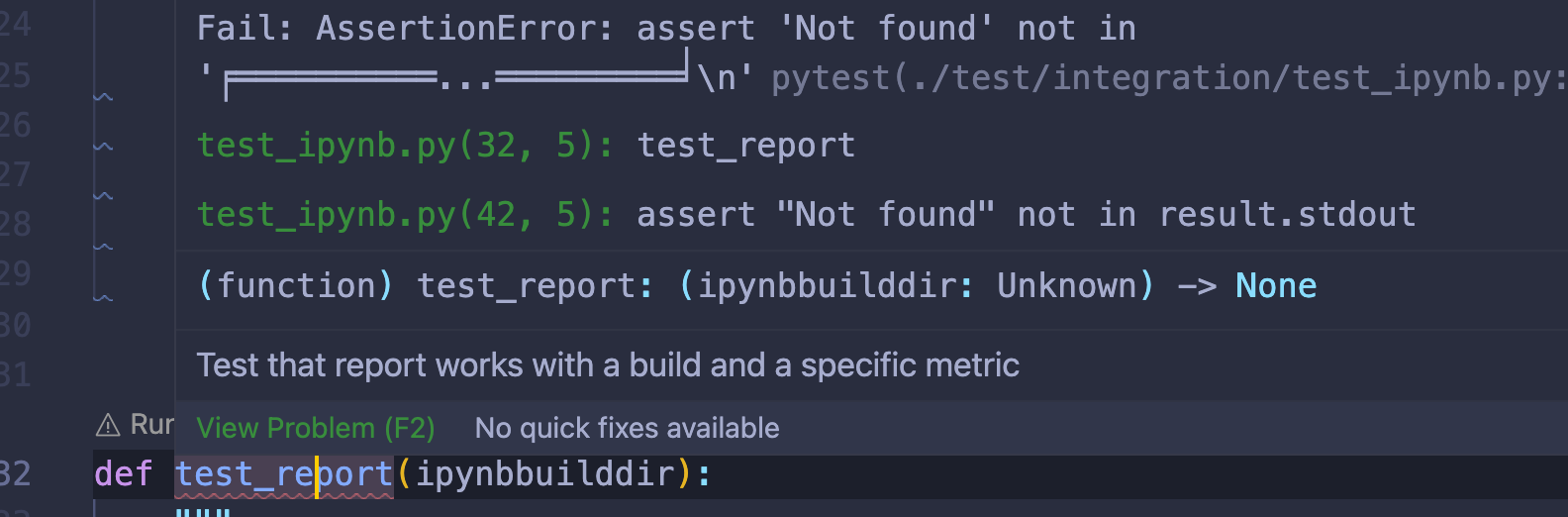Click the Run code lens above def
Viewport: 1568px width, 517px height.
click(x=151, y=425)
